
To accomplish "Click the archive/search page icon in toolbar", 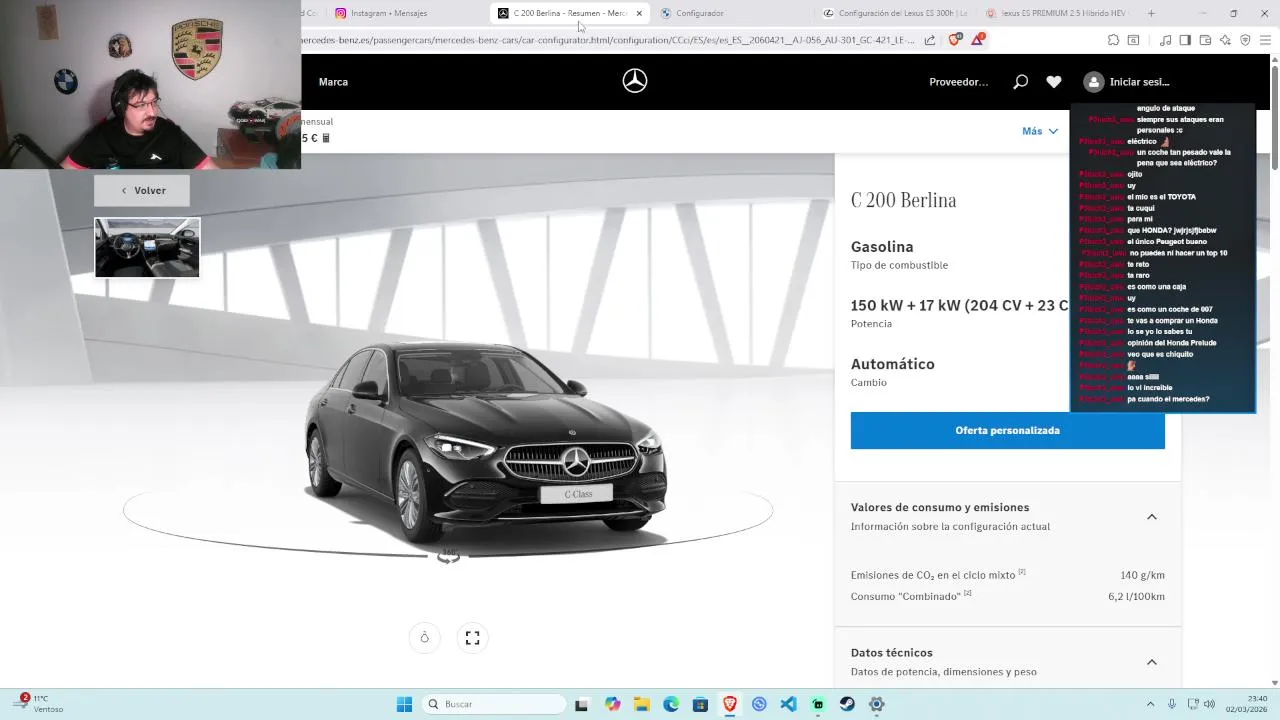I will 1133,40.
